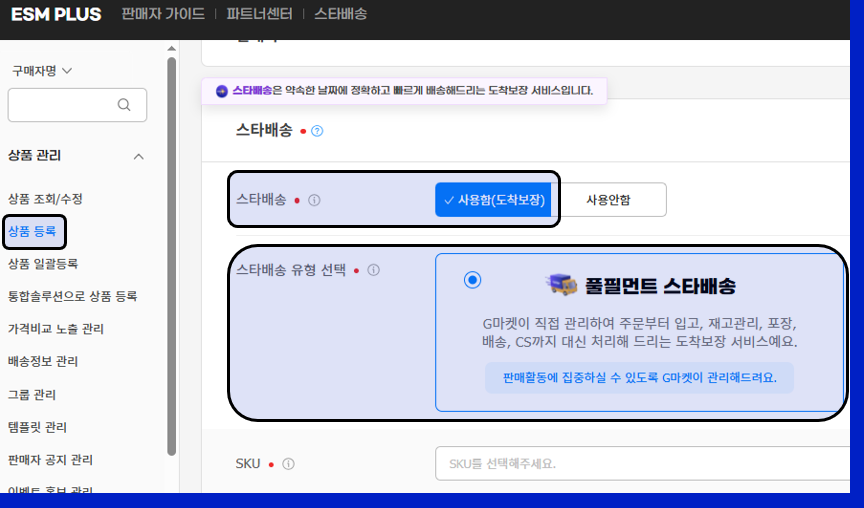Open the 파트너센터 link
This screenshot has width=864, height=508.
tap(259, 14)
